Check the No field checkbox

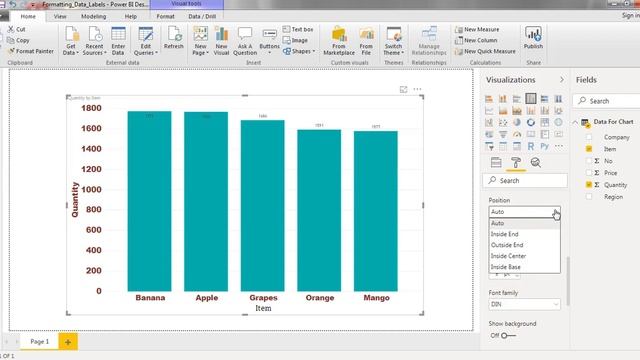coord(589,161)
